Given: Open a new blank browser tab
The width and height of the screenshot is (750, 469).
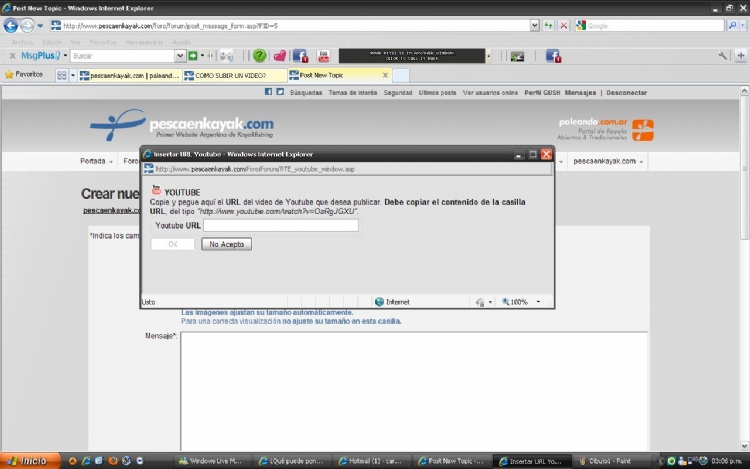Looking at the screenshot, I should (x=401, y=75).
